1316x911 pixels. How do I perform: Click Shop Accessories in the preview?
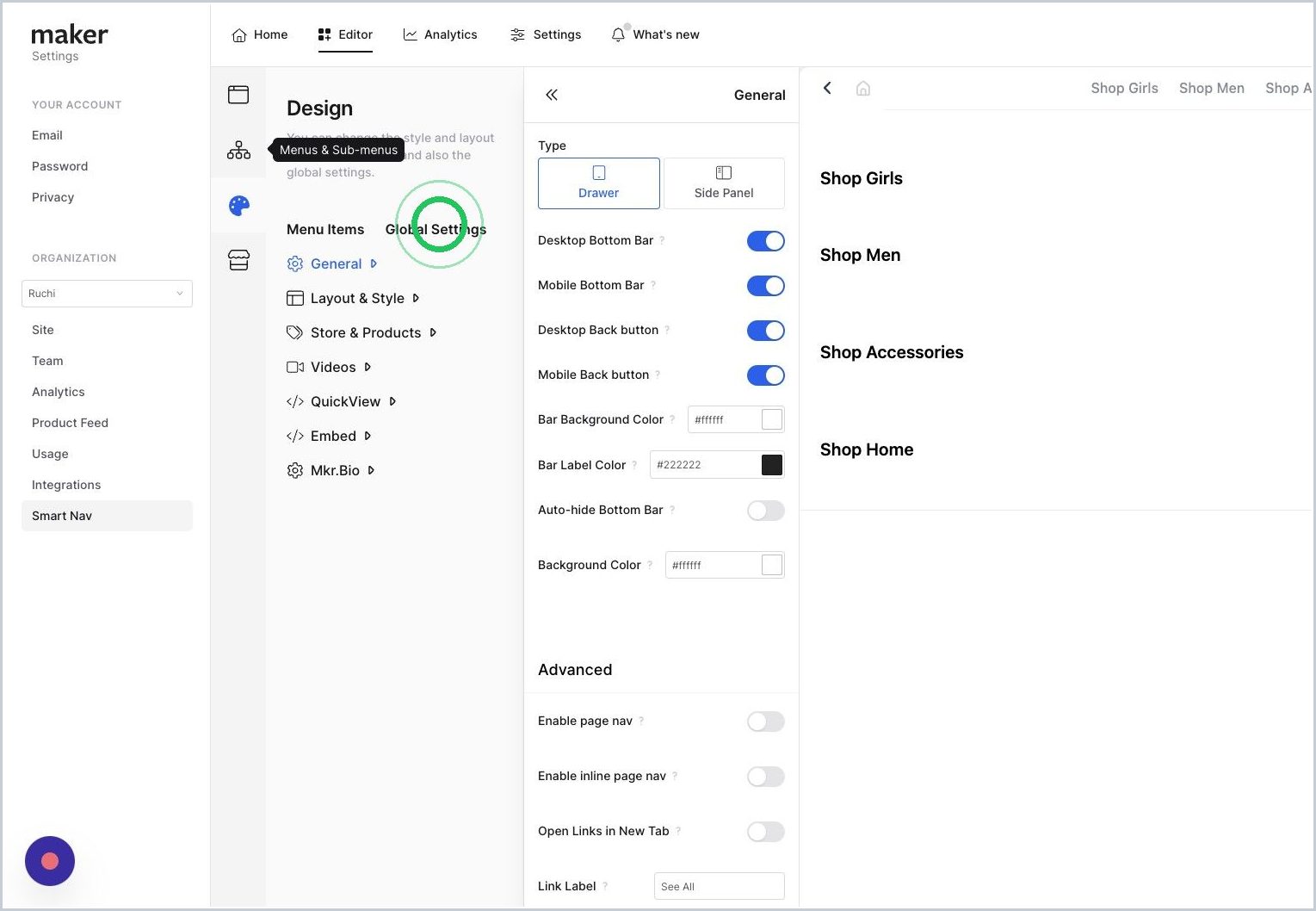point(892,352)
